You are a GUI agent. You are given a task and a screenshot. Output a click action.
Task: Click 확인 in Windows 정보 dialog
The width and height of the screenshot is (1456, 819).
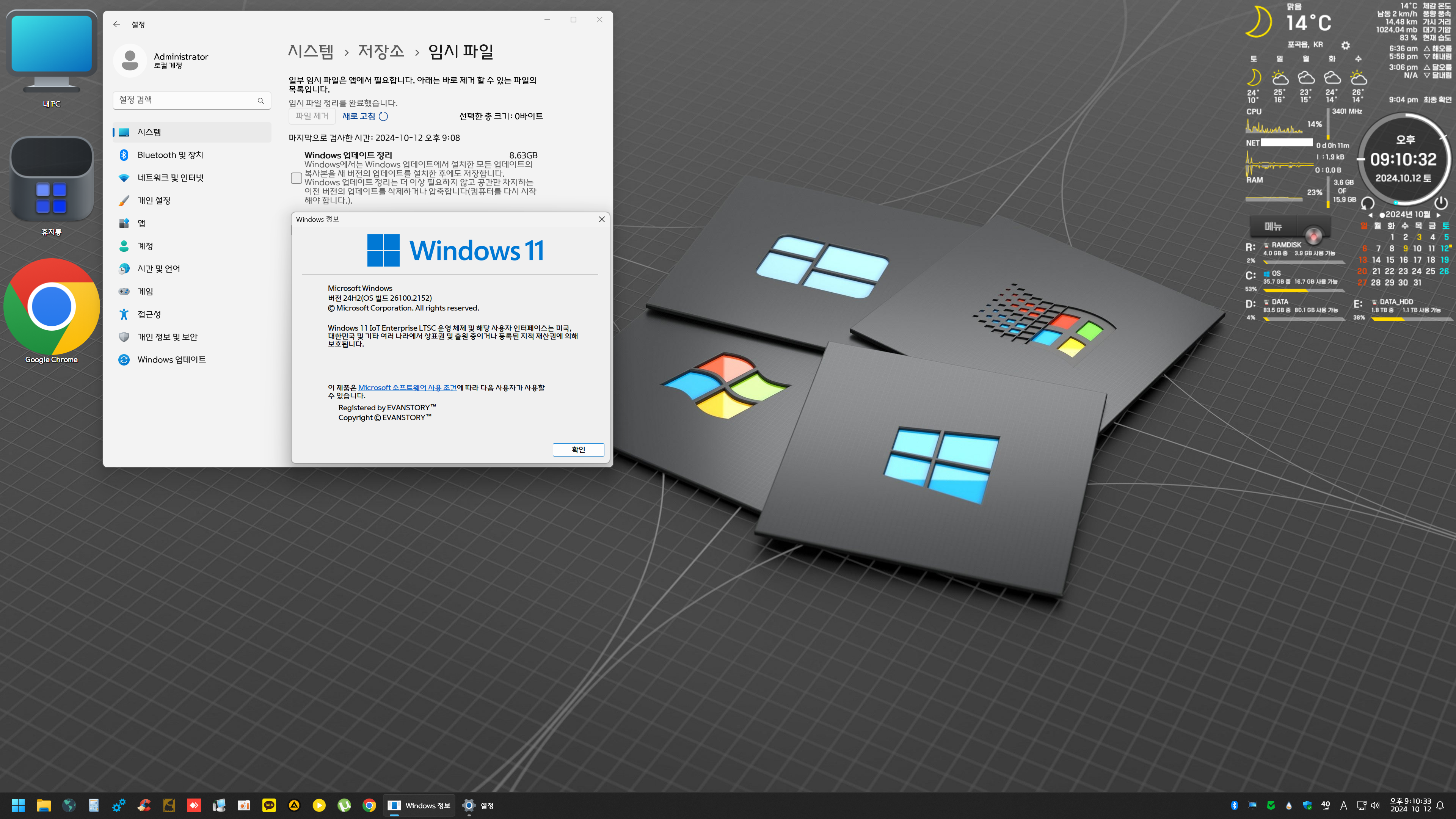coord(578,449)
